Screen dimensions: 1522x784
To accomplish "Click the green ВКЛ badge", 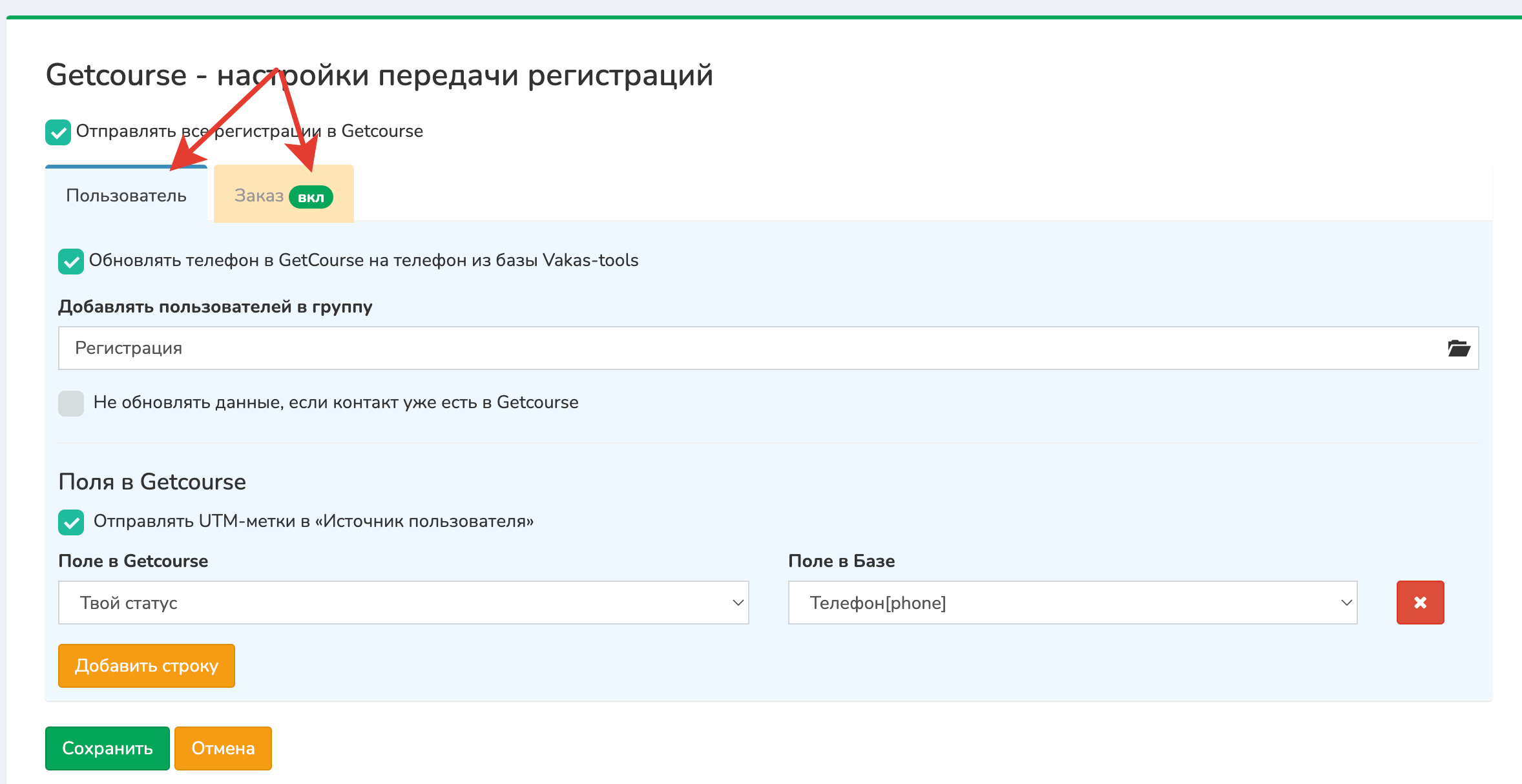I will click(311, 197).
